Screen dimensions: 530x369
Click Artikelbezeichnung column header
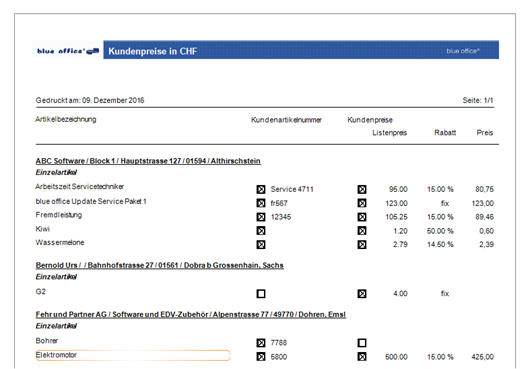click(x=66, y=119)
